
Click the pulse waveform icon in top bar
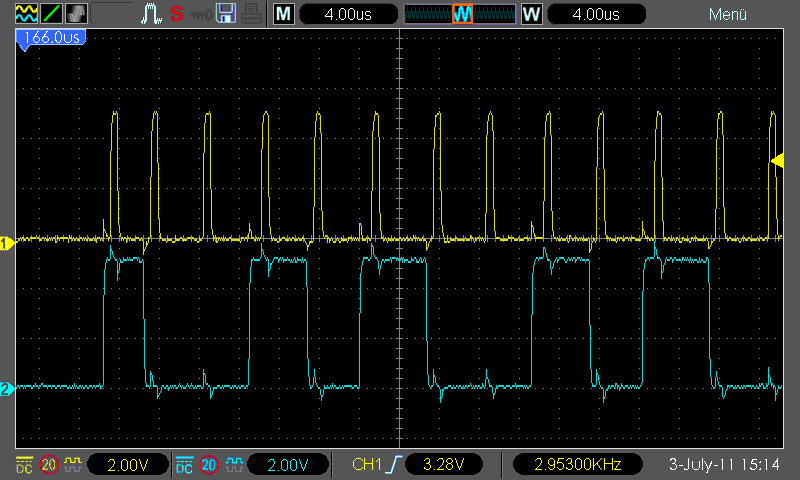click(x=151, y=14)
